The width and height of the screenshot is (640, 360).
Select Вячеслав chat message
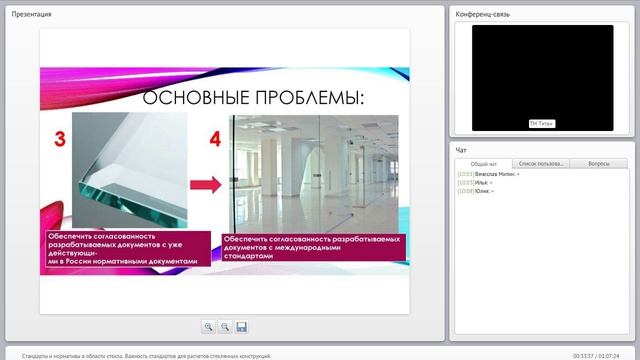pos(489,174)
